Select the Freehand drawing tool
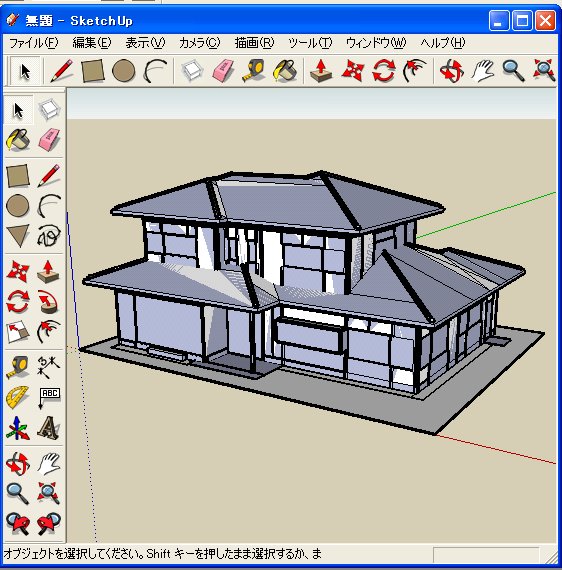The width and height of the screenshot is (562, 570). click(49, 236)
